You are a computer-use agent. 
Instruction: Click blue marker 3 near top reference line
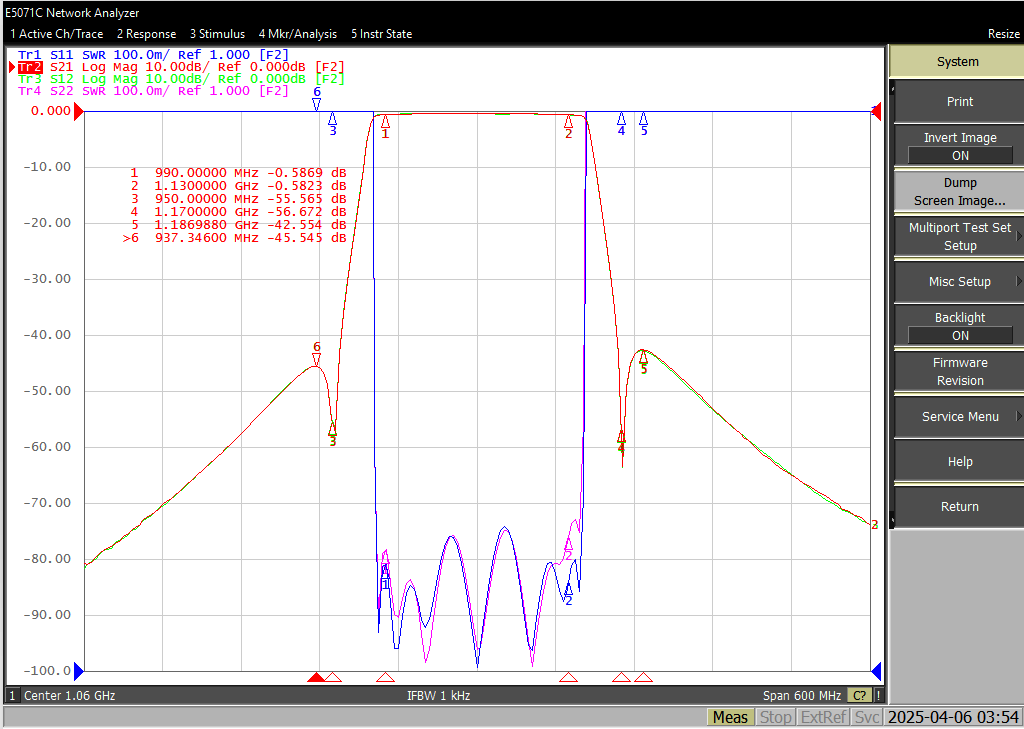332,124
